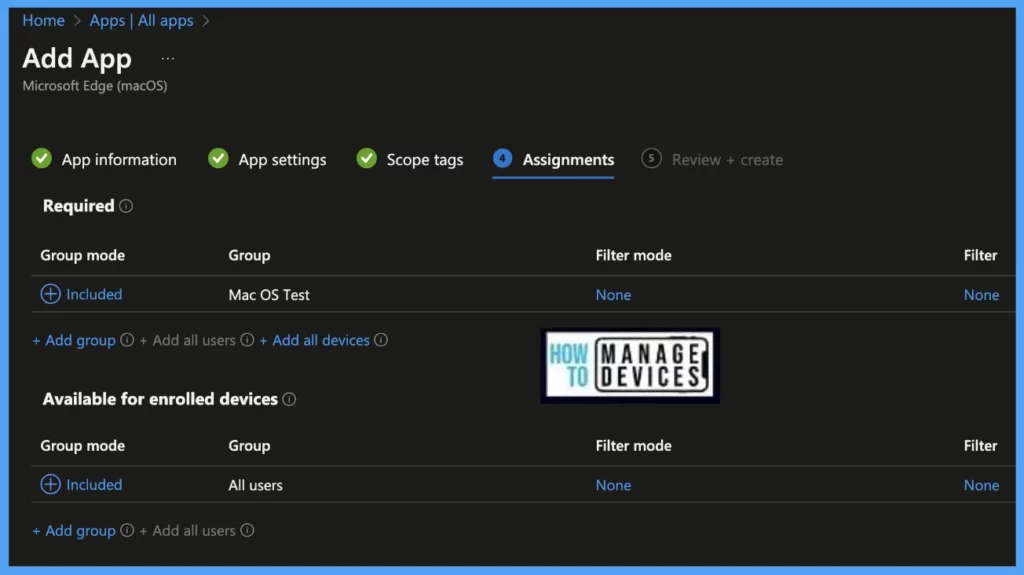The width and height of the screenshot is (1024, 575).
Task: Open the Review + create step
Action: click(727, 159)
